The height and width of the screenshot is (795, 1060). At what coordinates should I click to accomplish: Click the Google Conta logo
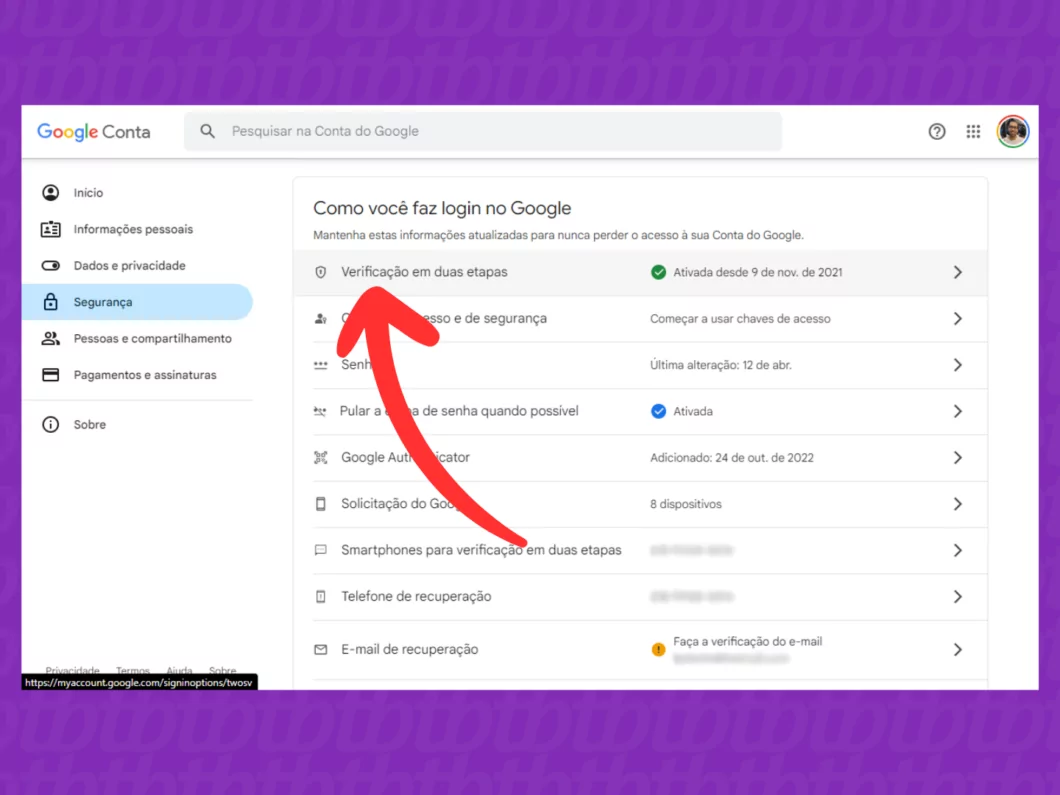coord(93,131)
